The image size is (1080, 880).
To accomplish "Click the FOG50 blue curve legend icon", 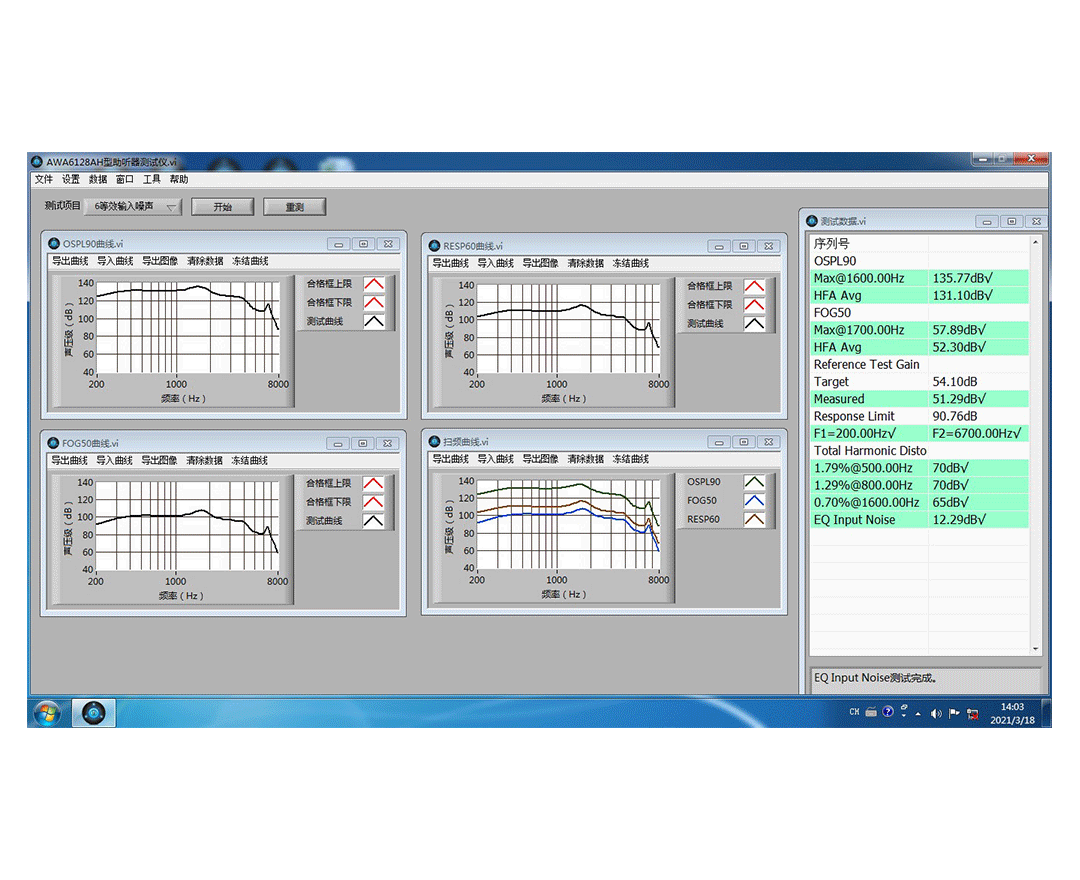I will pos(754,501).
